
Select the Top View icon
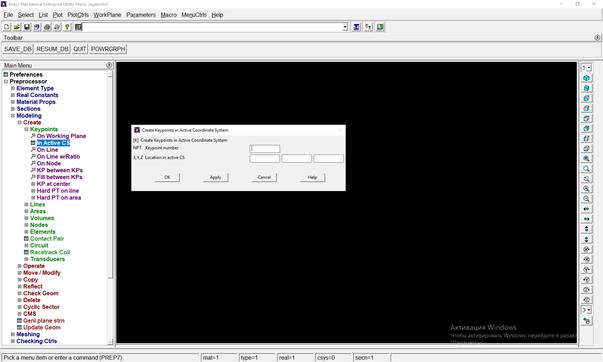(x=586, y=118)
